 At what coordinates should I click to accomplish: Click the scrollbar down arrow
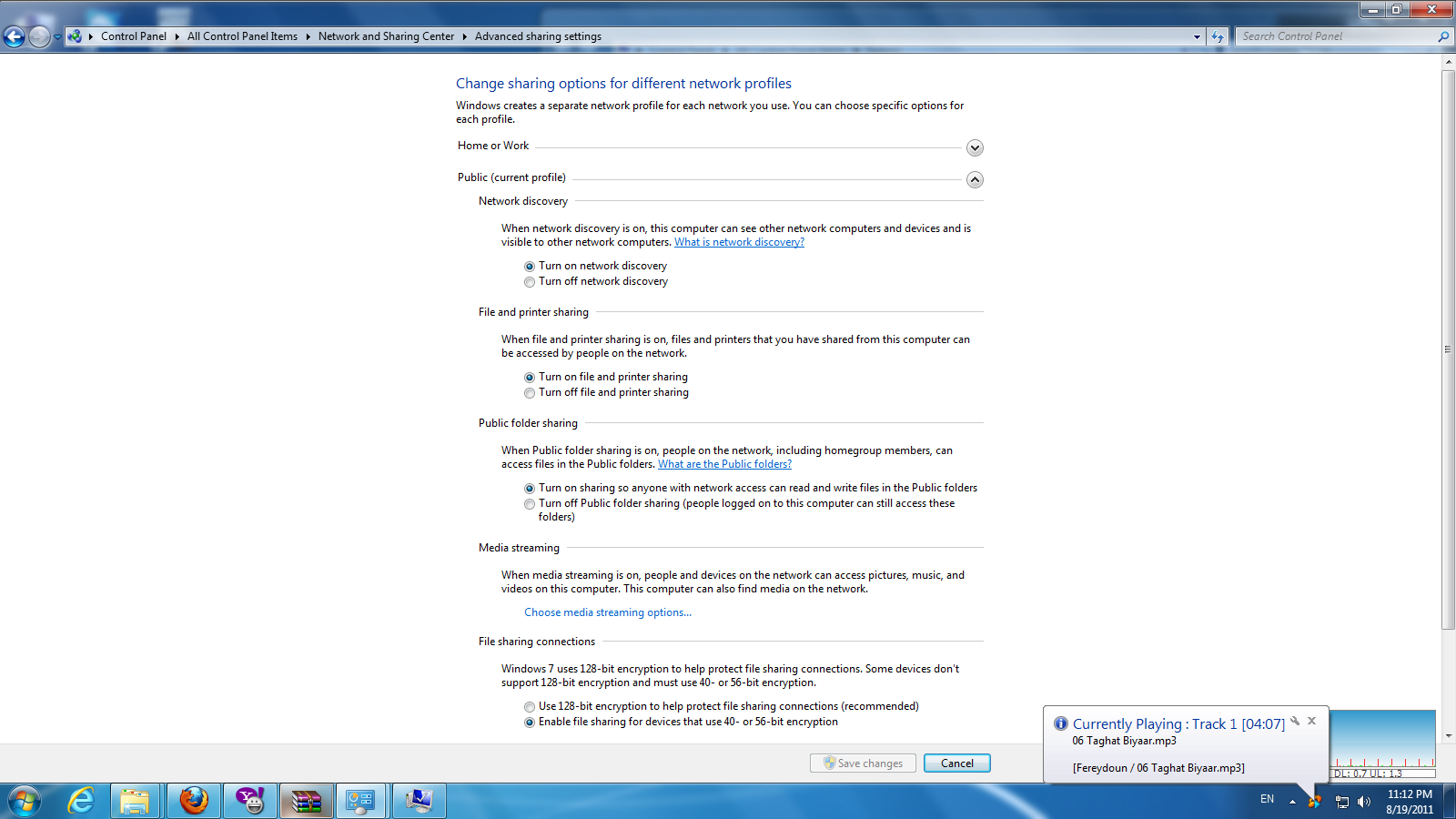point(1448,736)
